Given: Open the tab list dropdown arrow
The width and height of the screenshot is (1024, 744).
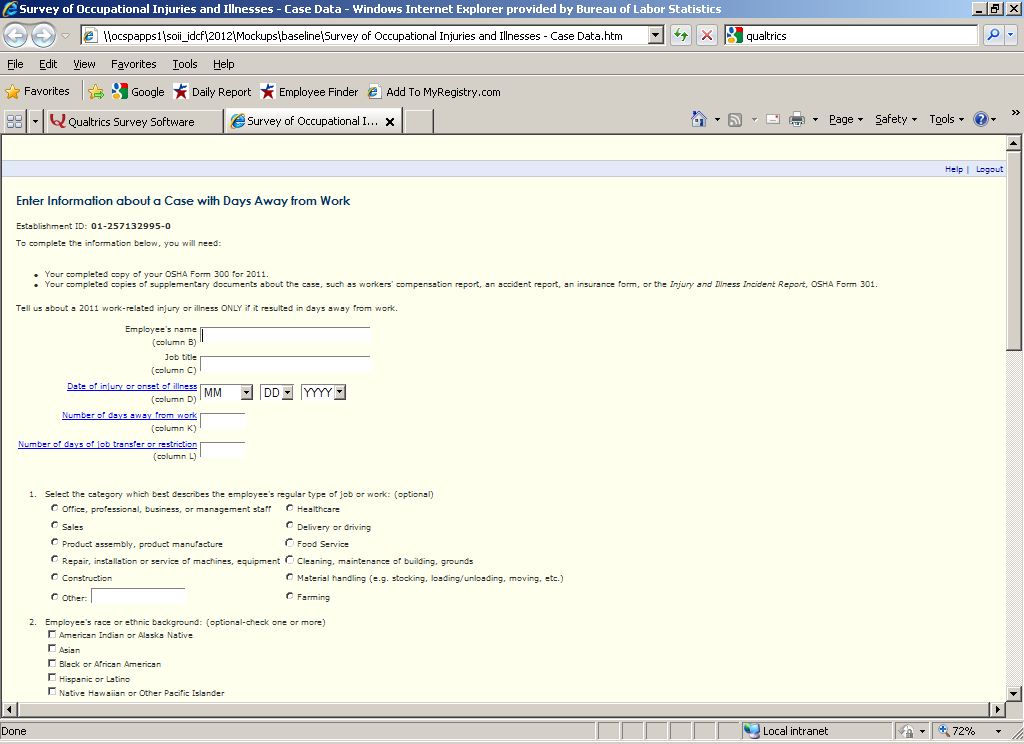Looking at the screenshot, I should click(x=35, y=121).
